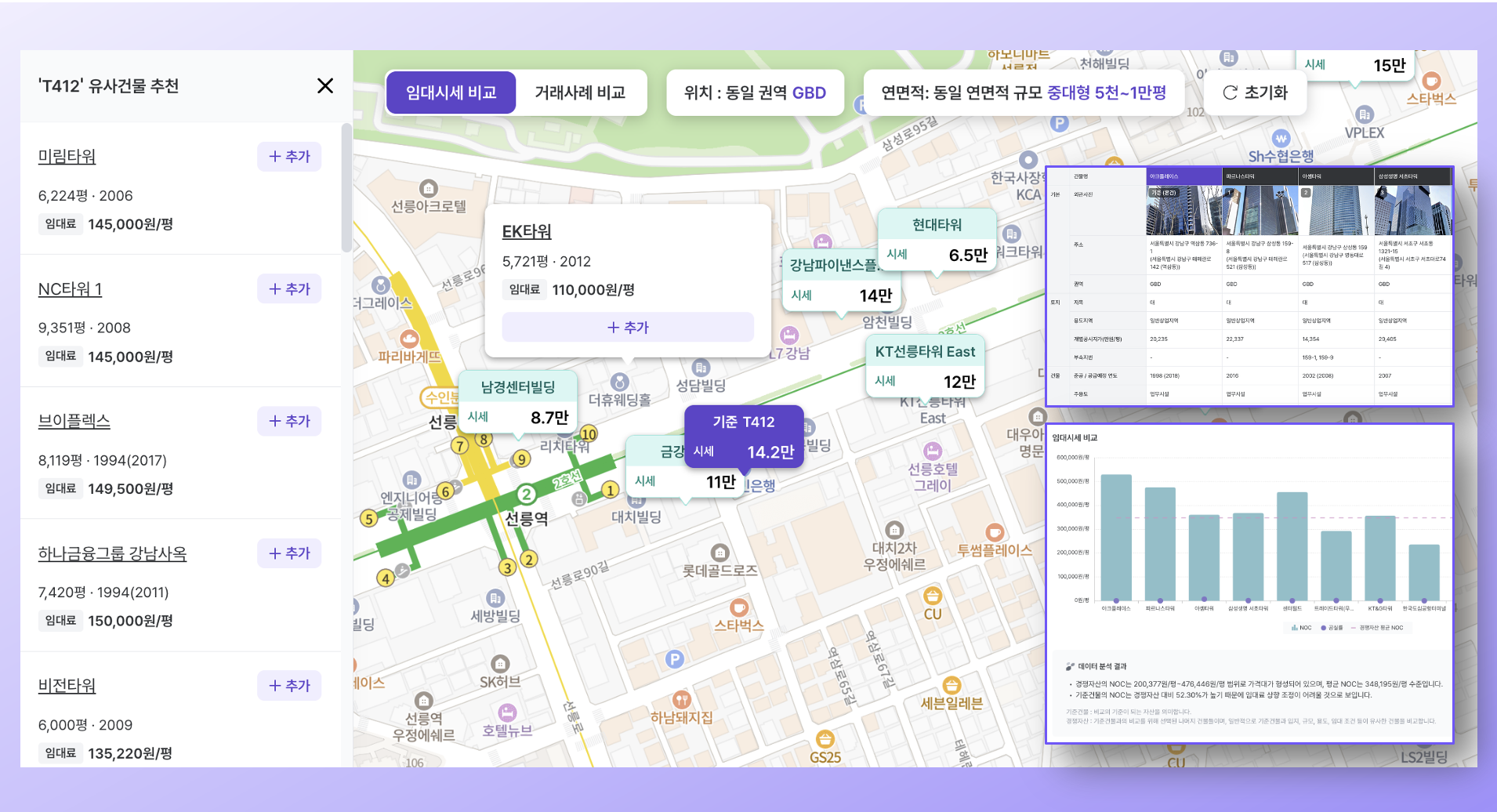Viewport: 1497px width, 812px height.
Task: Click the NOC legend item in chart
Action: tap(1301, 628)
